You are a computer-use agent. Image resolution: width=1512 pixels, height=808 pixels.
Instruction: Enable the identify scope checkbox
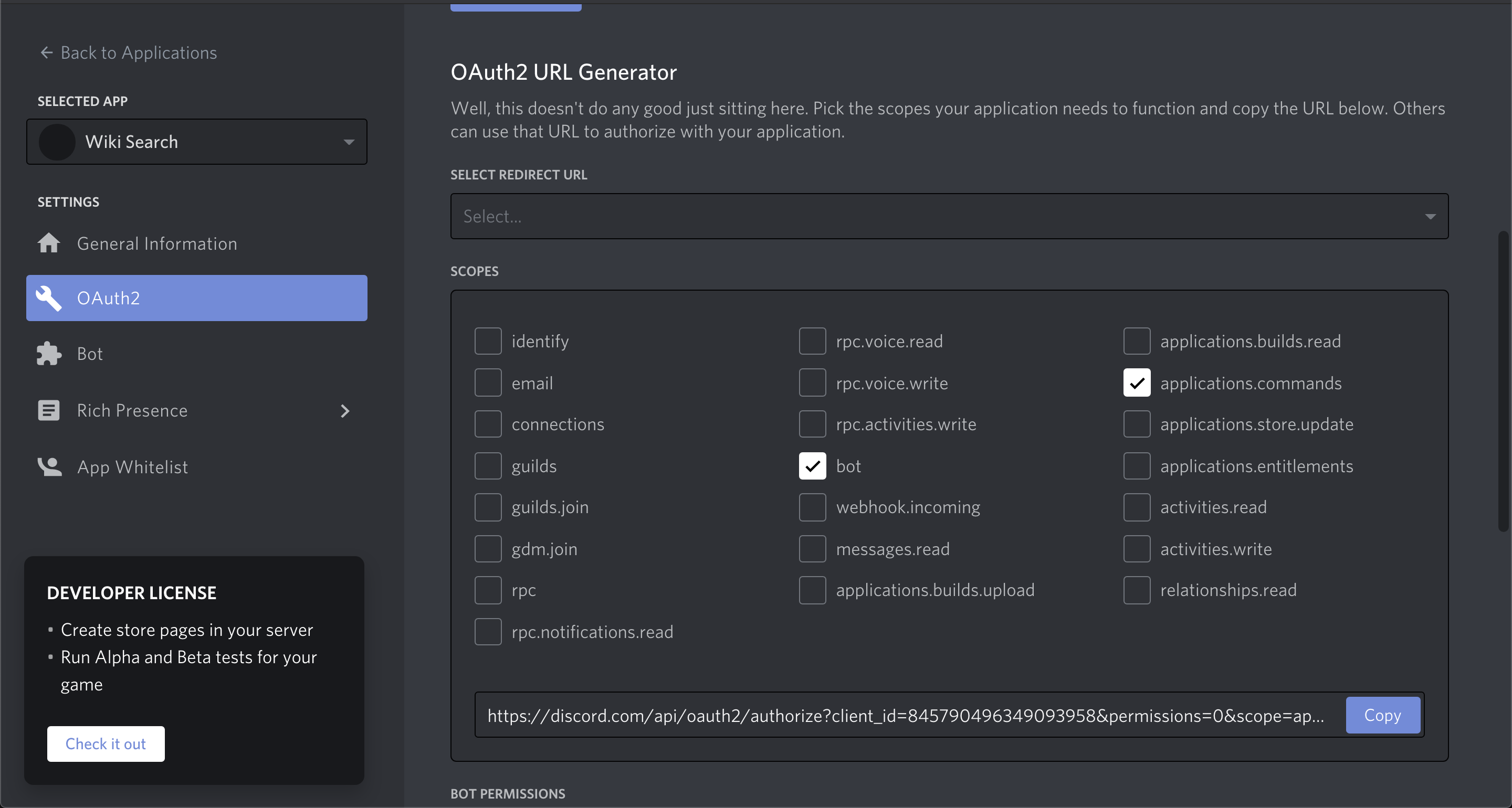click(488, 342)
